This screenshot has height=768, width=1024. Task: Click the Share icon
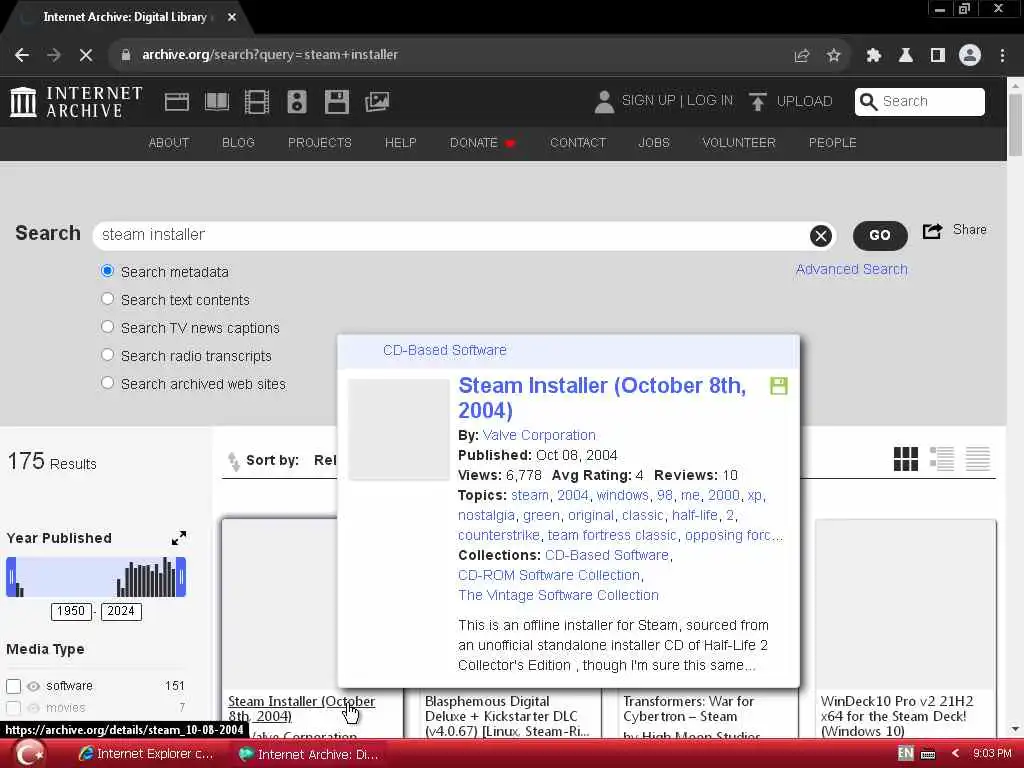(932, 231)
